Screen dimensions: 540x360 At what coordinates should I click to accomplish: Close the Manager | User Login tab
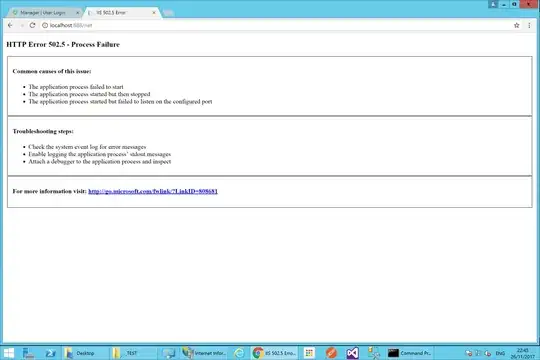click(77, 13)
